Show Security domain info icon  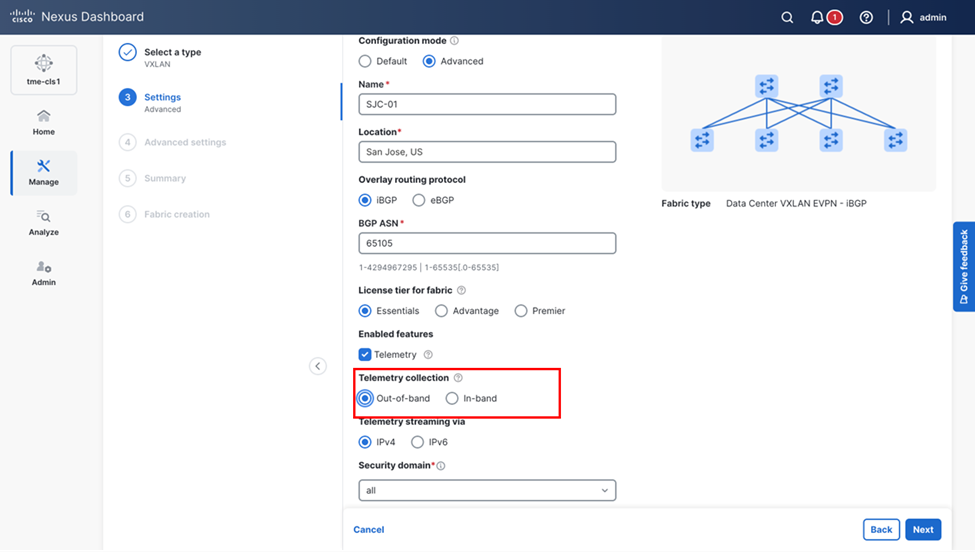pyautogui.click(x=441, y=466)
